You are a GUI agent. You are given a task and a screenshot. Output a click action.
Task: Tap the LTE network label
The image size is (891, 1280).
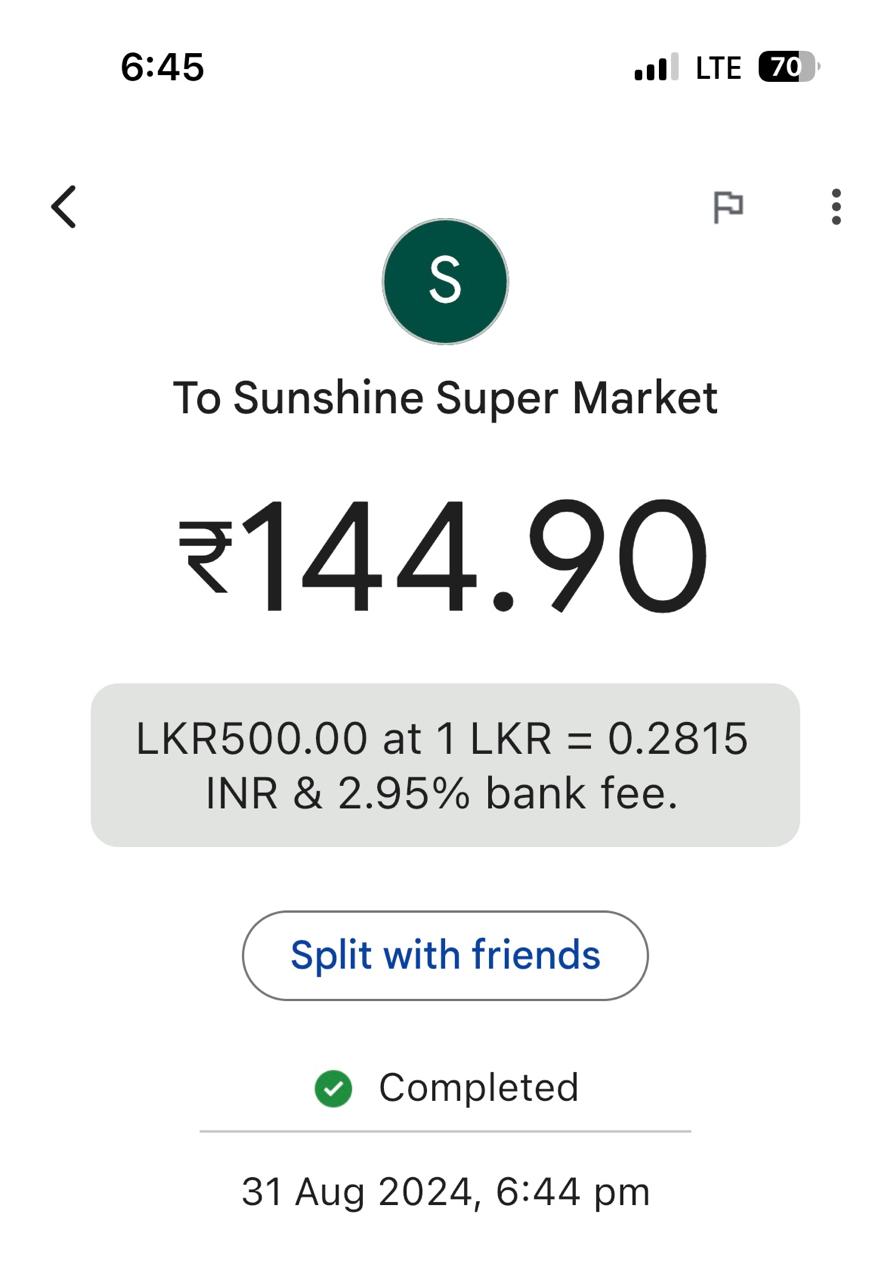(x=718, y=68)
